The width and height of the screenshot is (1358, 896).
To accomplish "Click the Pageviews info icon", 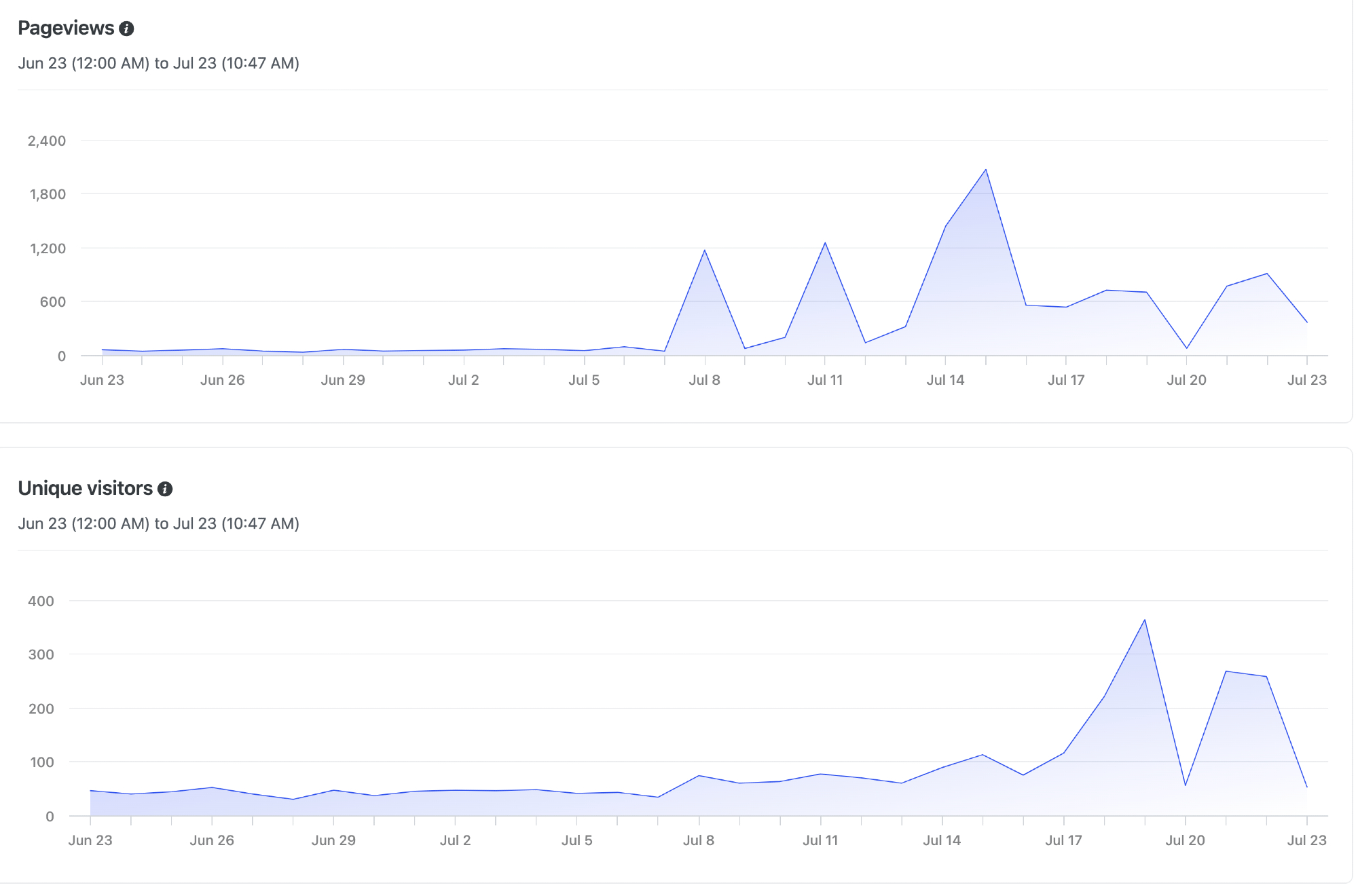I will (x=126, y=29).
